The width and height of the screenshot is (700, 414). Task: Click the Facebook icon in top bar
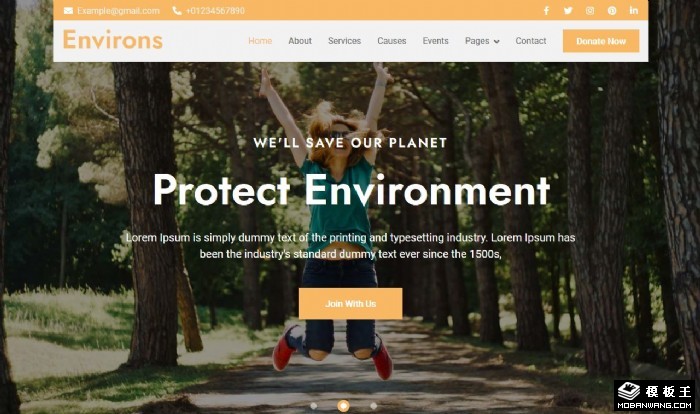[x=546, y=10]
